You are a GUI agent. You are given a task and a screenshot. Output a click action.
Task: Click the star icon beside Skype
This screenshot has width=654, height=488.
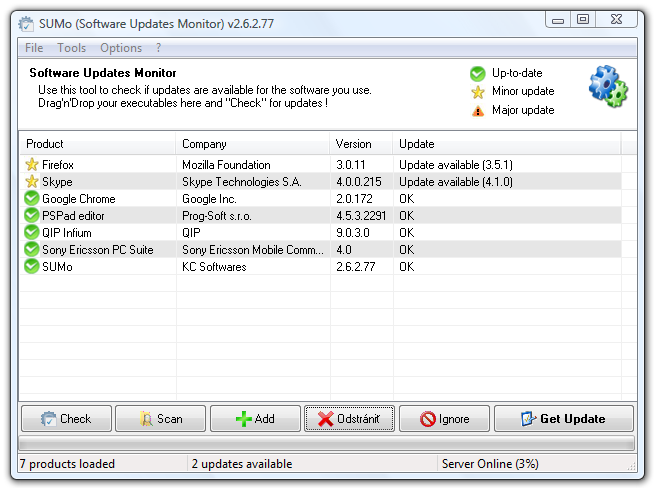32,181
